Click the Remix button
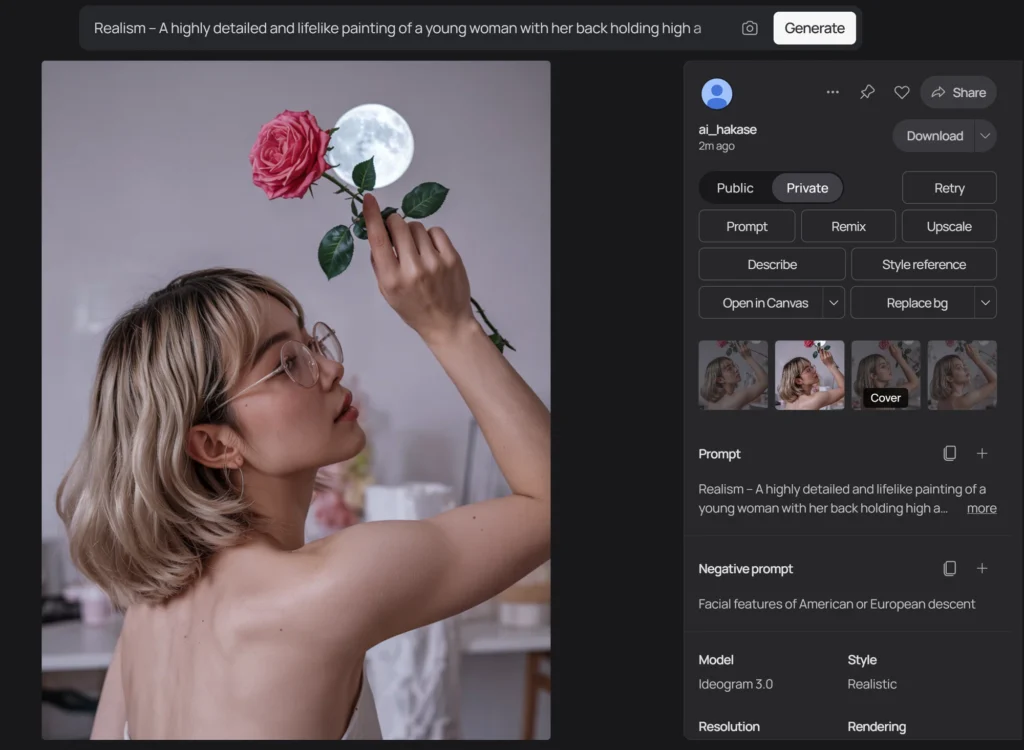This screenshot has height=750, width=1024. tap(848, 226)
